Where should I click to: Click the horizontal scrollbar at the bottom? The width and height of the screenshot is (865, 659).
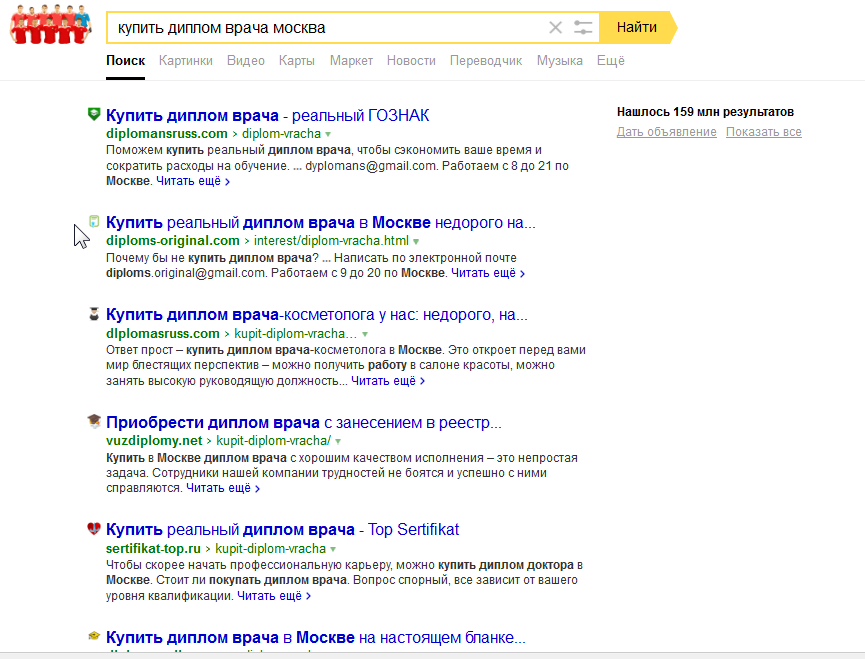432,656
